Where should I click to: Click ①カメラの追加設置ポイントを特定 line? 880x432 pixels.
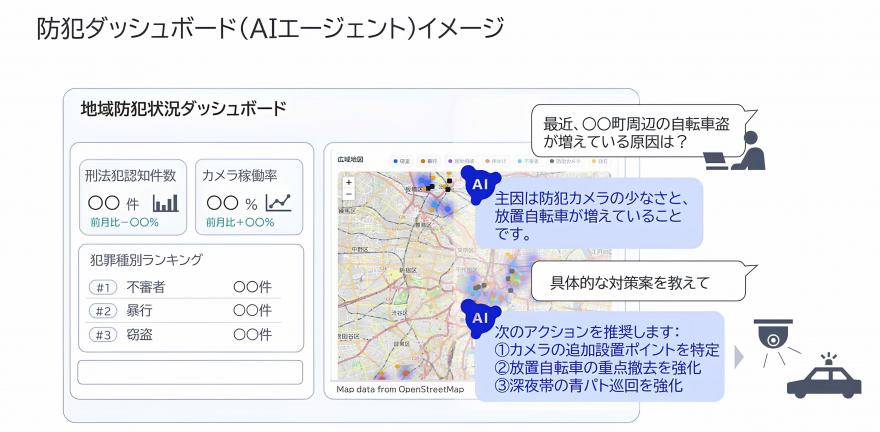pyautogui.click(x=607, y=350)
